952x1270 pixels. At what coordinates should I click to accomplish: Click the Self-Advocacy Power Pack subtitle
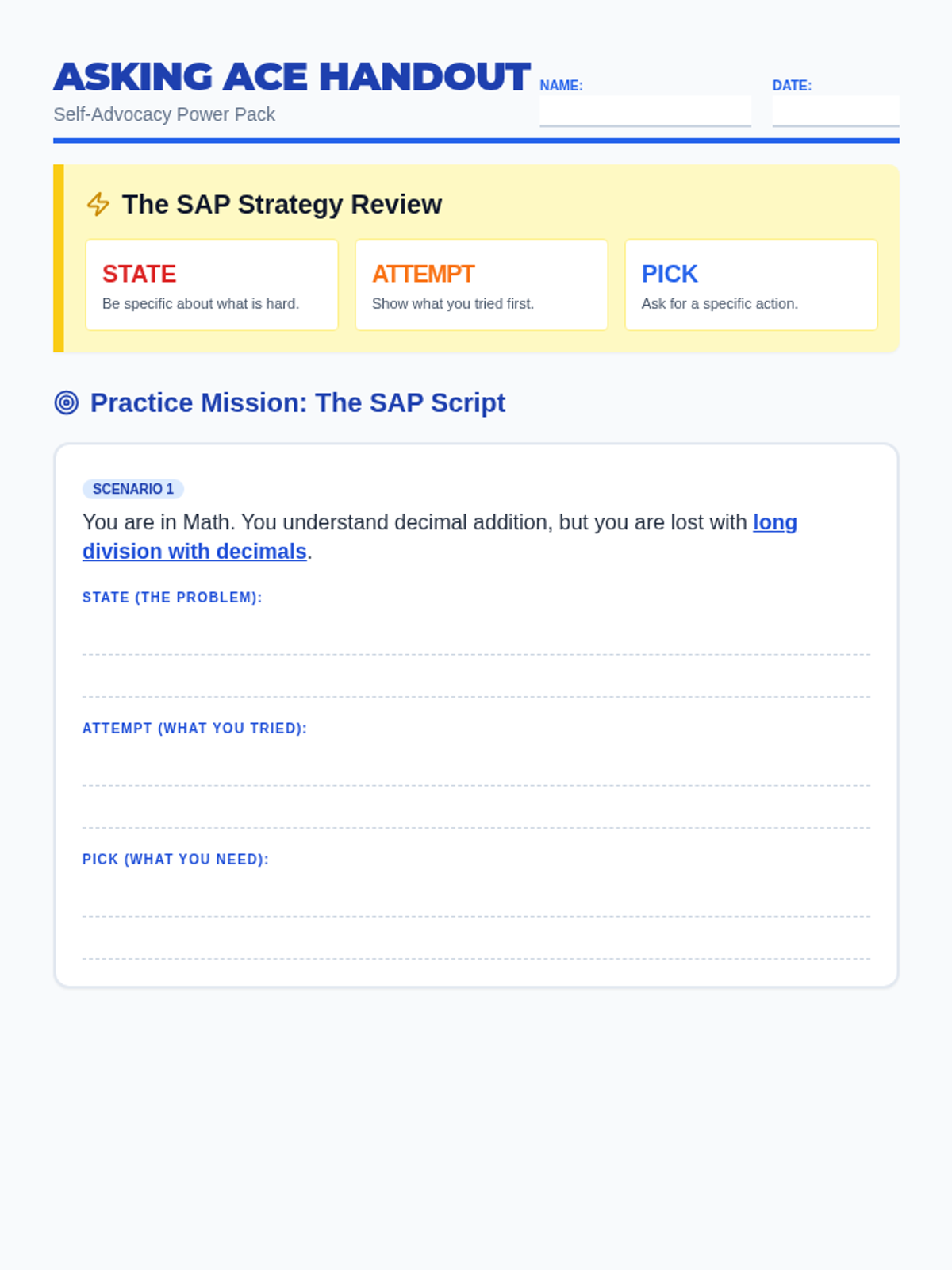164,114
